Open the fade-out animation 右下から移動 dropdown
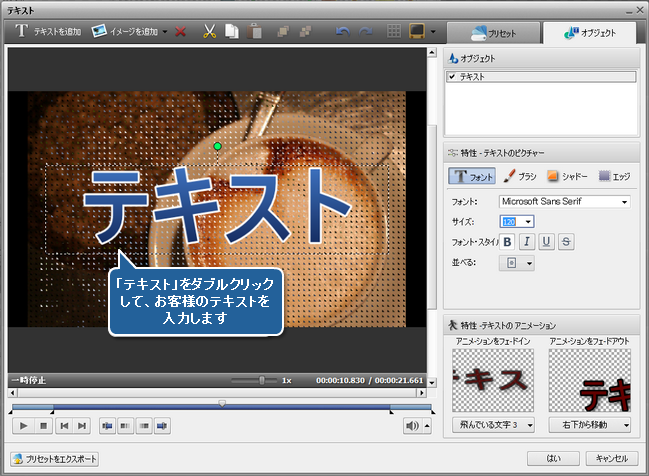This screenshot has height=476, width=649. coord(590,425)
